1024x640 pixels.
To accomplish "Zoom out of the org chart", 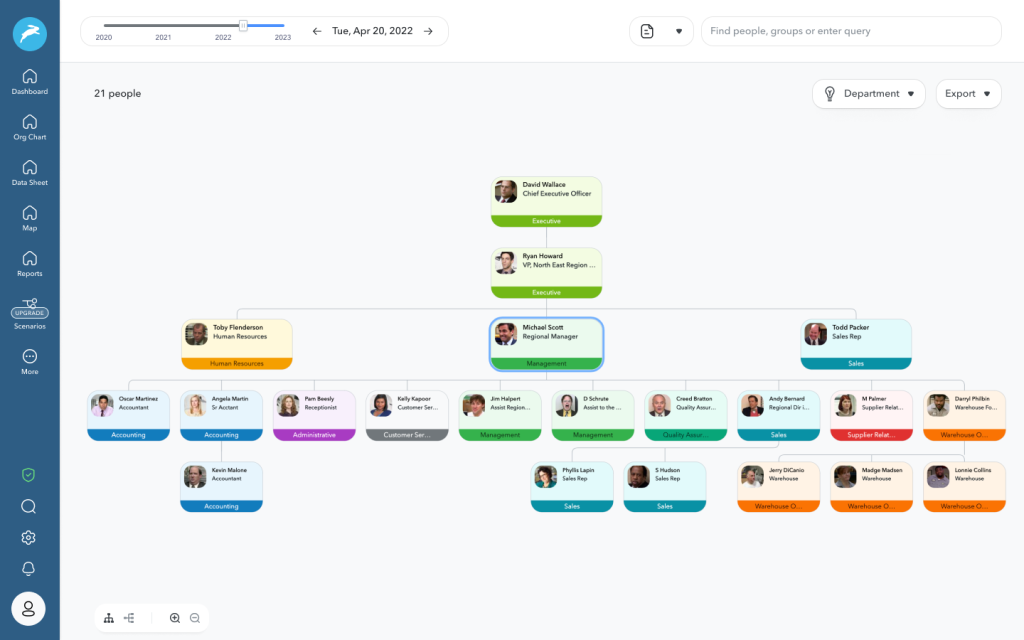I will click(x=194, y=618).
